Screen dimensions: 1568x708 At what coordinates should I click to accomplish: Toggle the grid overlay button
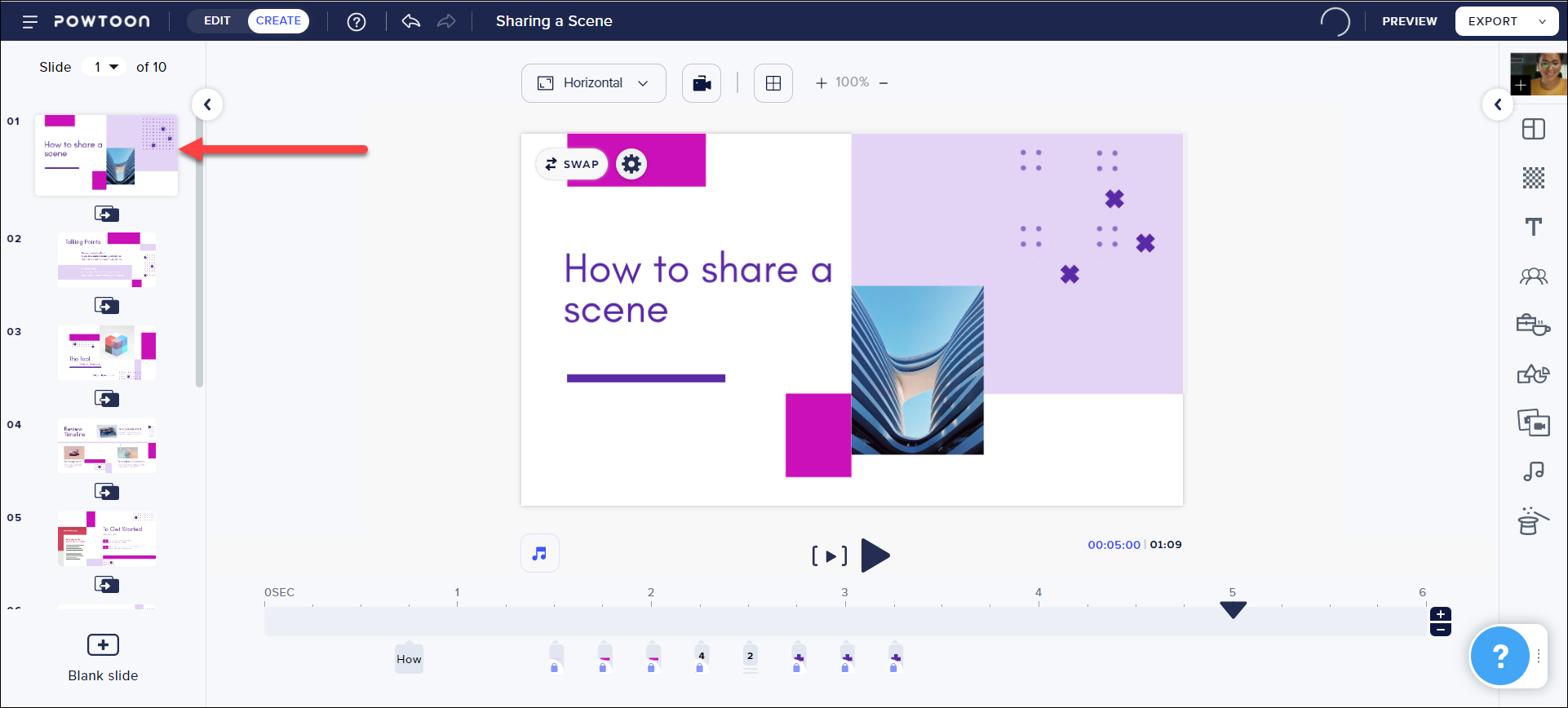[773, 83]
